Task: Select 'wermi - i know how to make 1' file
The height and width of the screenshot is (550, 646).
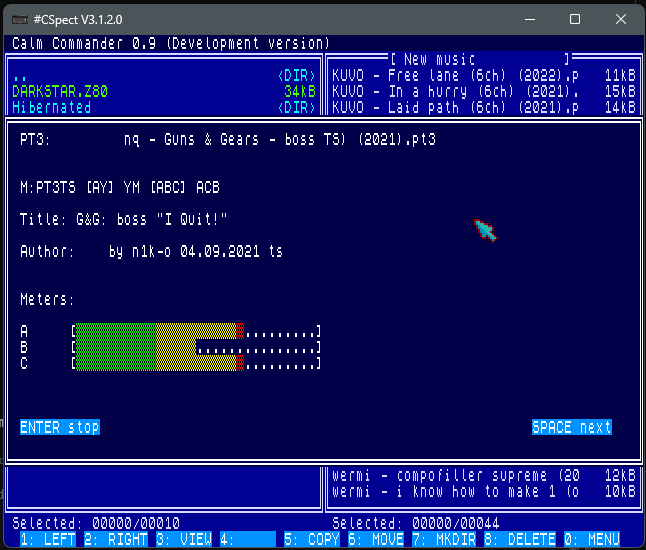Action: (484, 491)
